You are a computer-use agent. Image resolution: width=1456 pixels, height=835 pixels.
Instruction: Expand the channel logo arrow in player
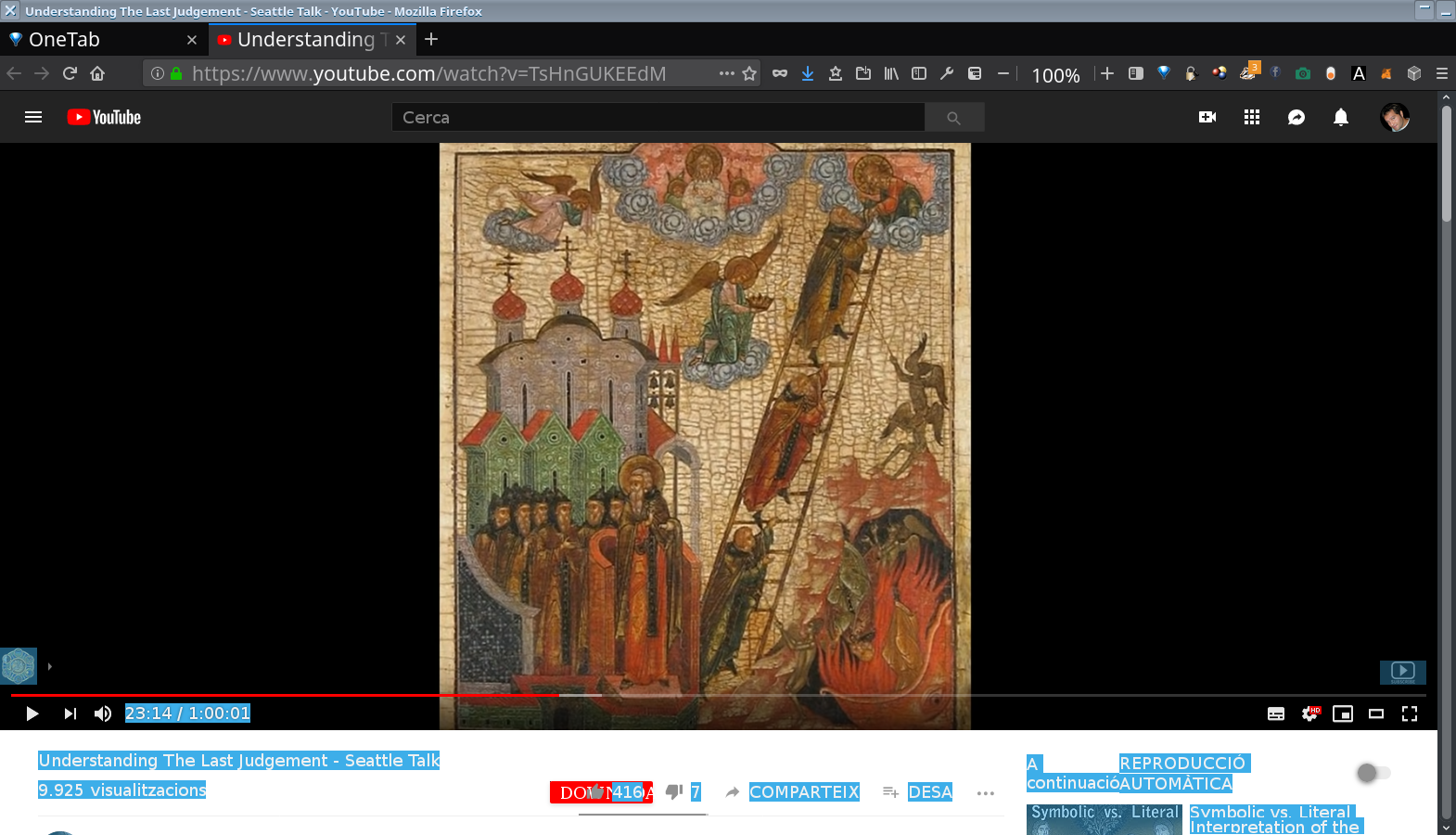click(49, 666)
